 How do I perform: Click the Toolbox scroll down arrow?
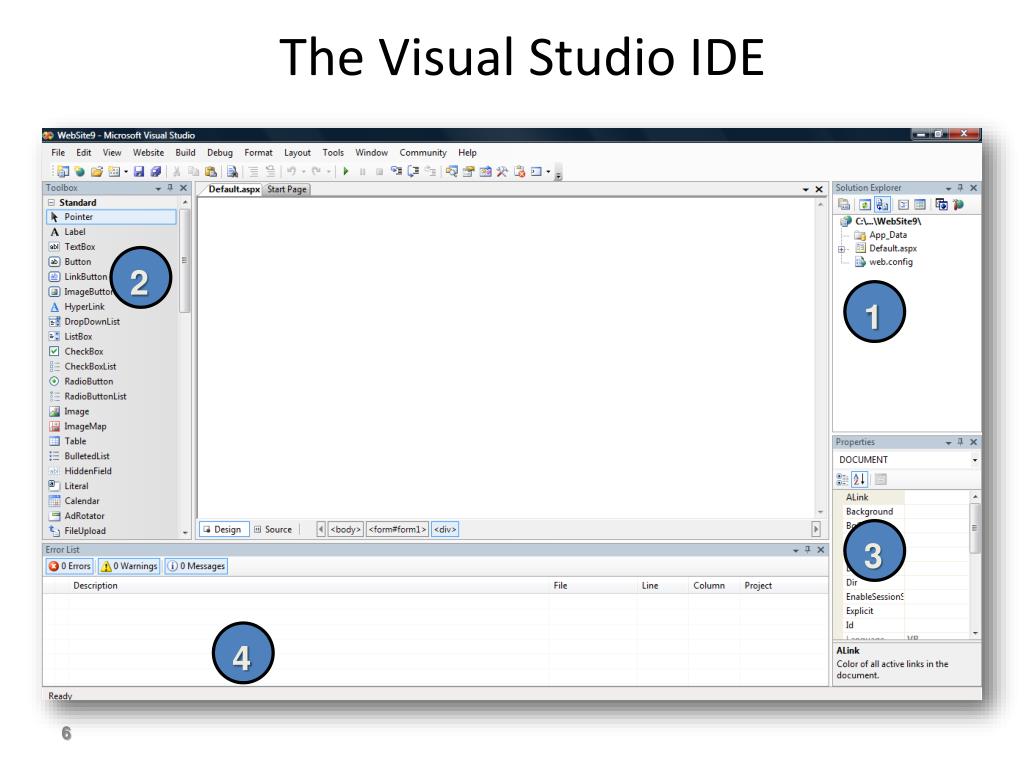185,533
